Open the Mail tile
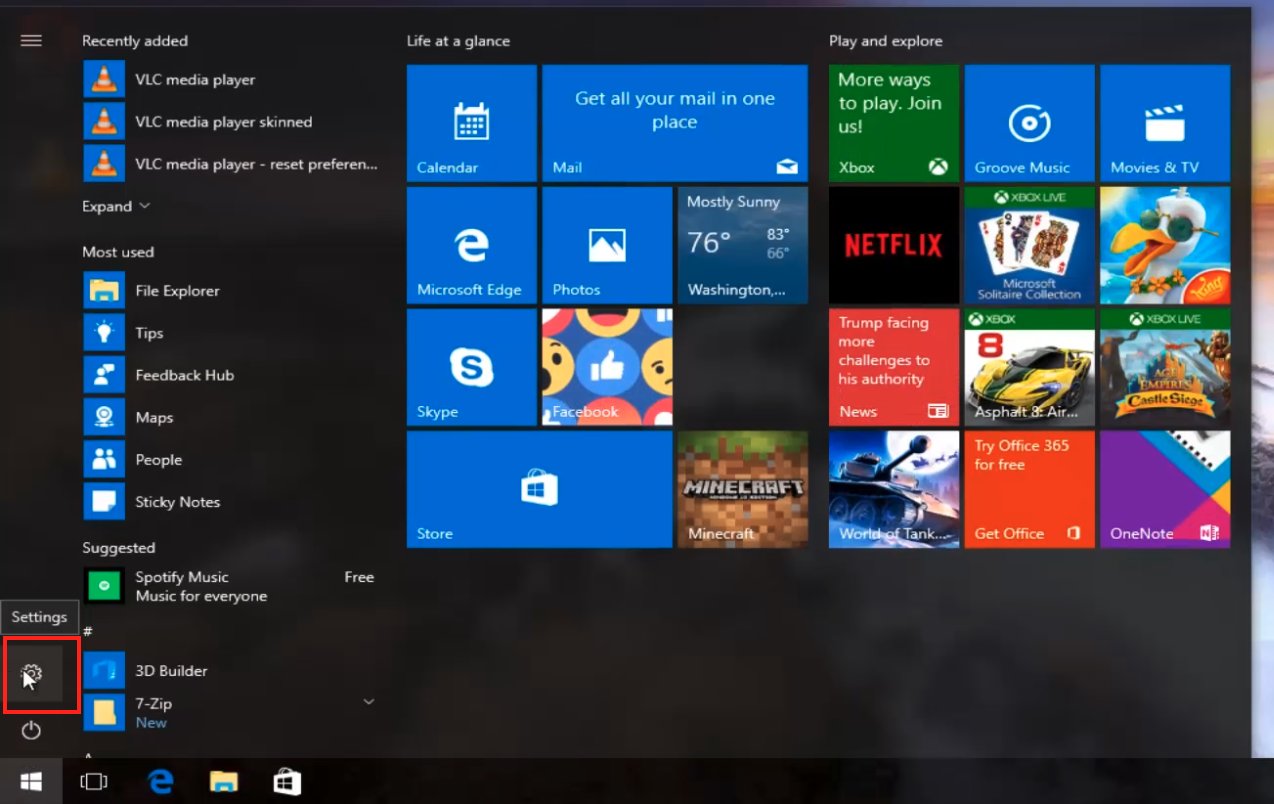This screenshot has height=804, width=1274. pos(675,123)
